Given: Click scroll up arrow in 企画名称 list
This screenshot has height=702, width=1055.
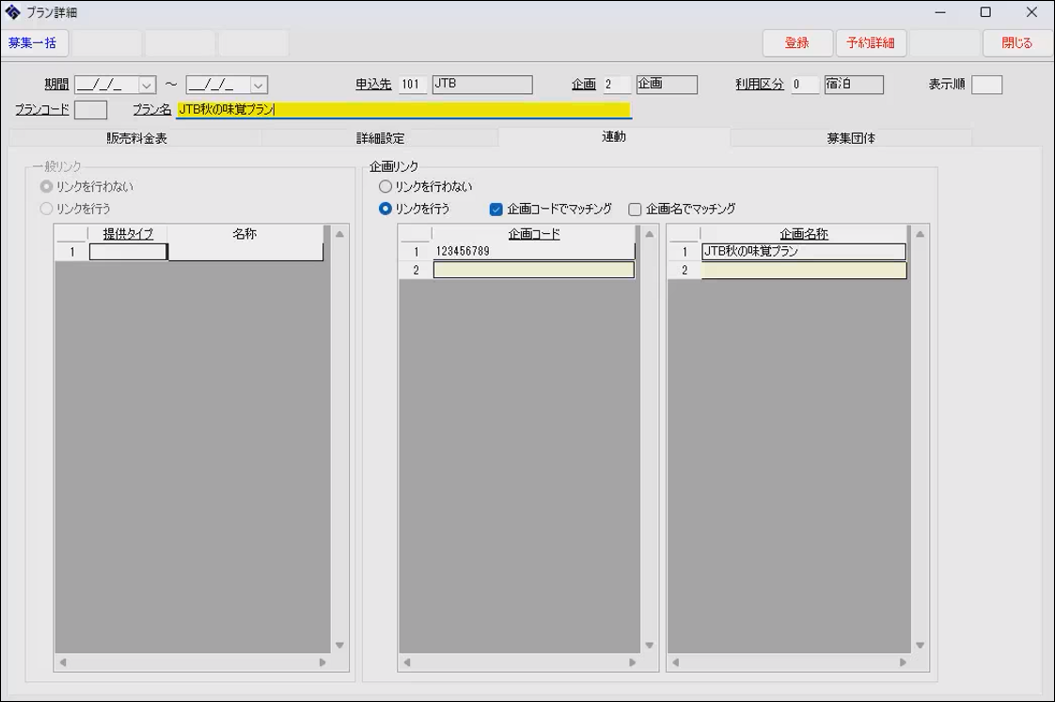Looking at the screenshot, I should 920,234.
